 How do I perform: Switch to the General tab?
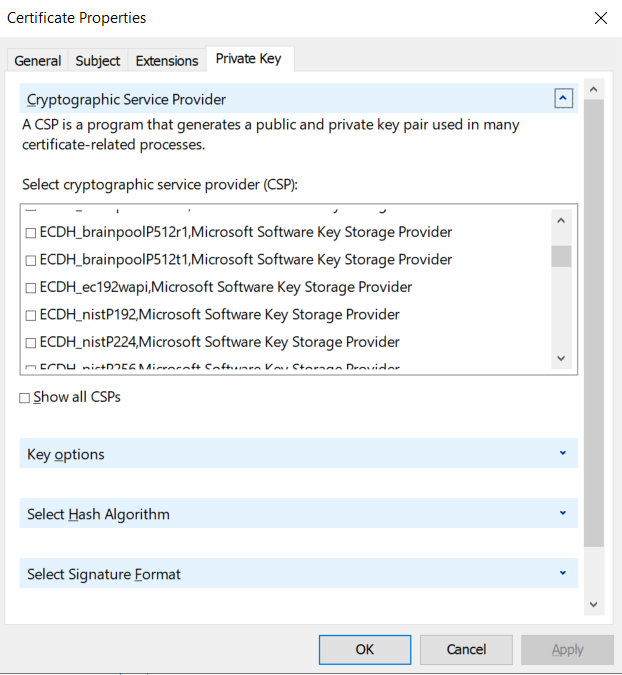click(x=37, y=61)
